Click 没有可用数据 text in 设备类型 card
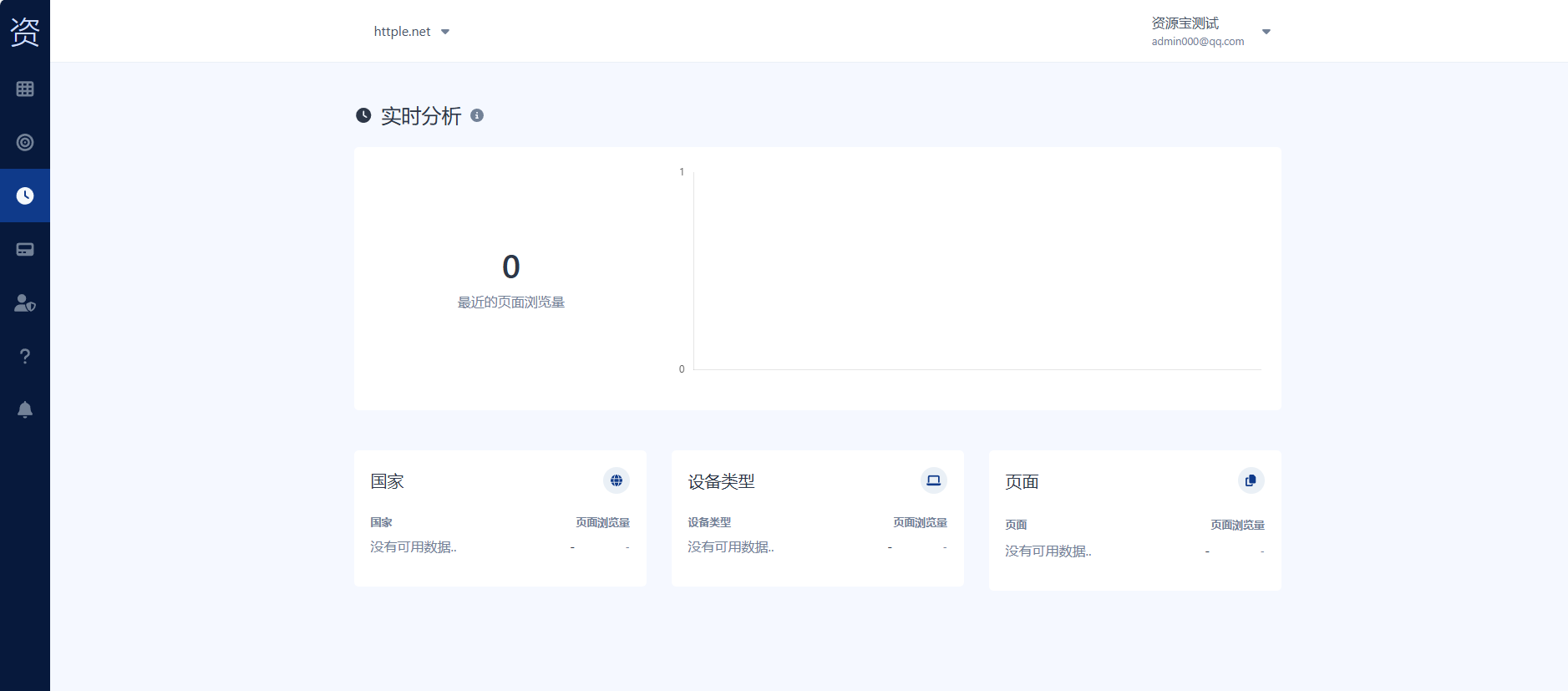Screen dimensions: 1568x691 (x=731, y=546)
